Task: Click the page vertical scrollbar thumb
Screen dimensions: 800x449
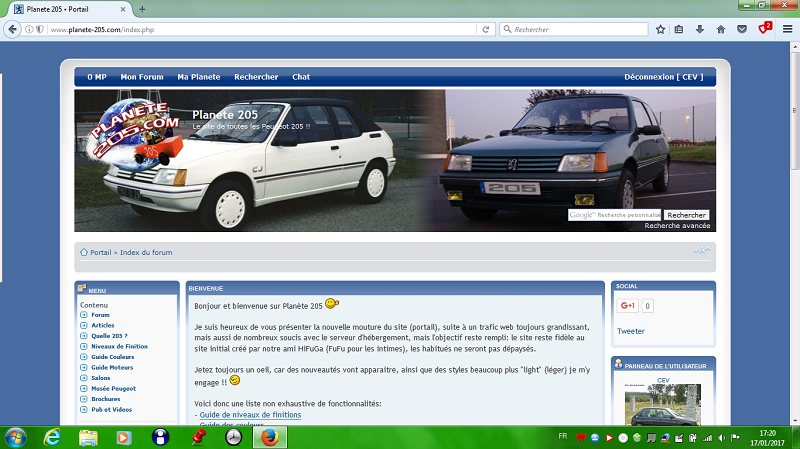Action: click(x=795, y=110)
